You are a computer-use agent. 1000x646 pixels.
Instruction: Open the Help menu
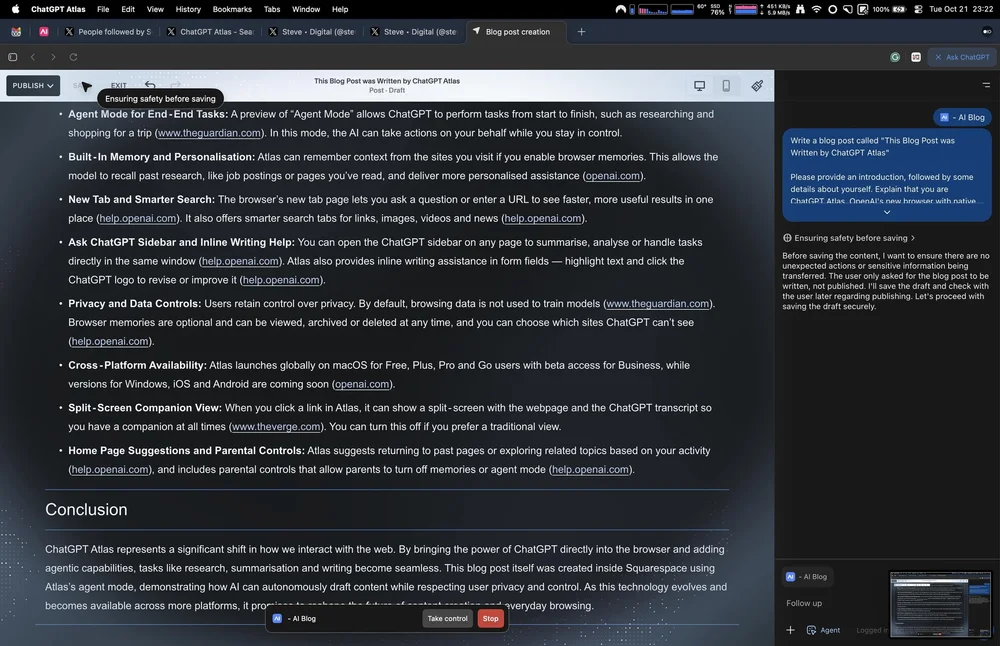340,9
